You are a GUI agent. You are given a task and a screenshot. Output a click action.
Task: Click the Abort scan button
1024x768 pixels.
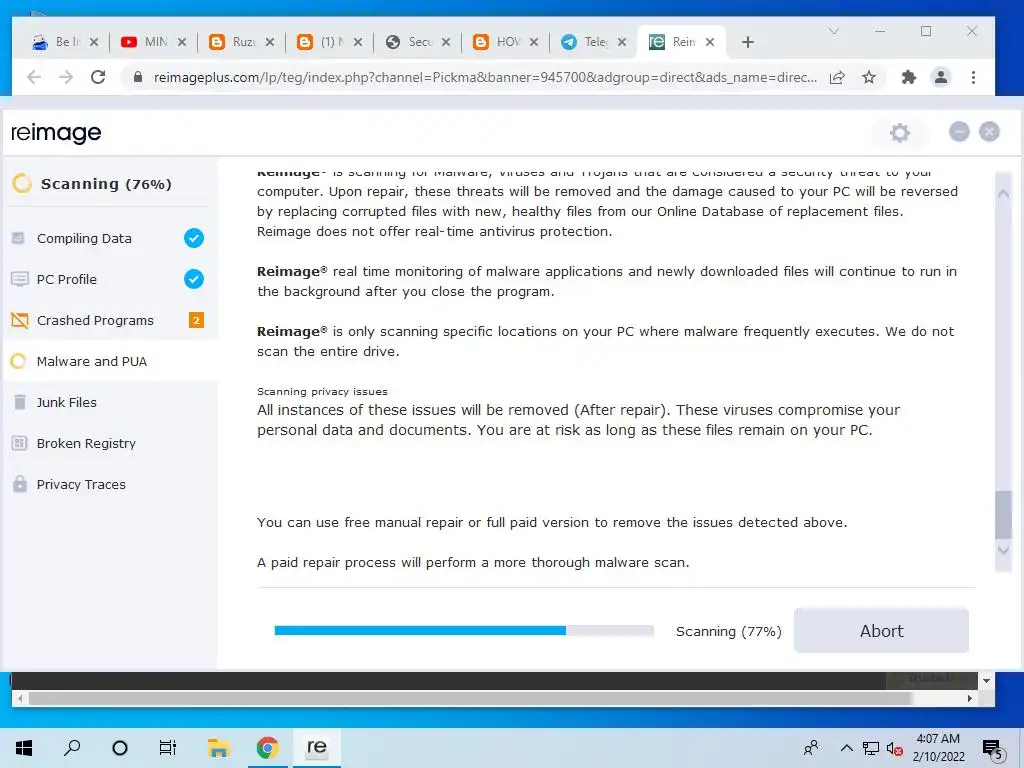(881, 631)
